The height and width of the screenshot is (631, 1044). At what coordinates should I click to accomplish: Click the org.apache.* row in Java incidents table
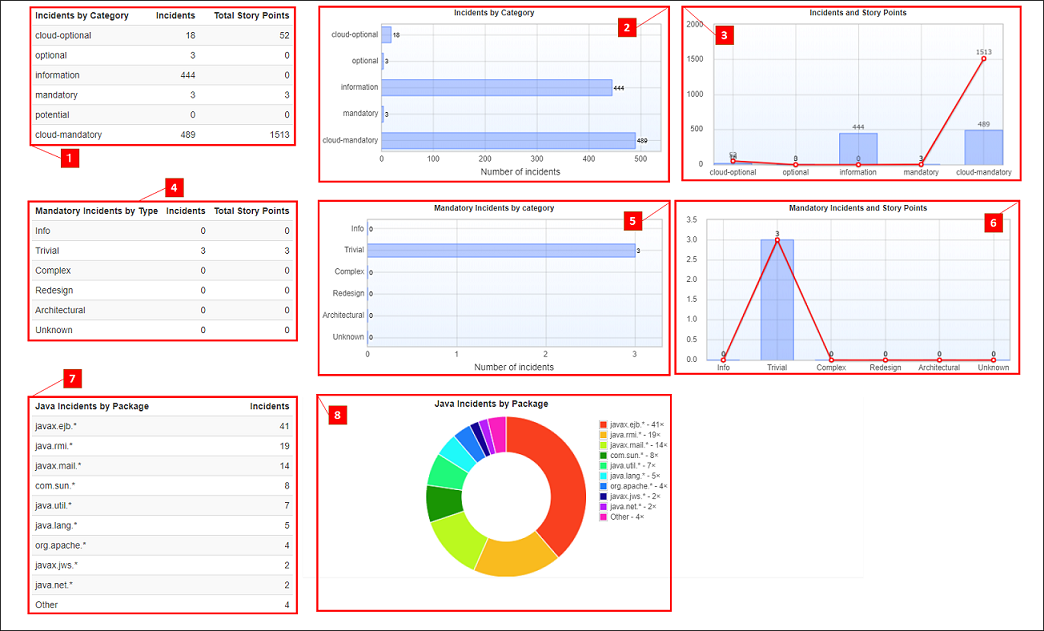162,545
